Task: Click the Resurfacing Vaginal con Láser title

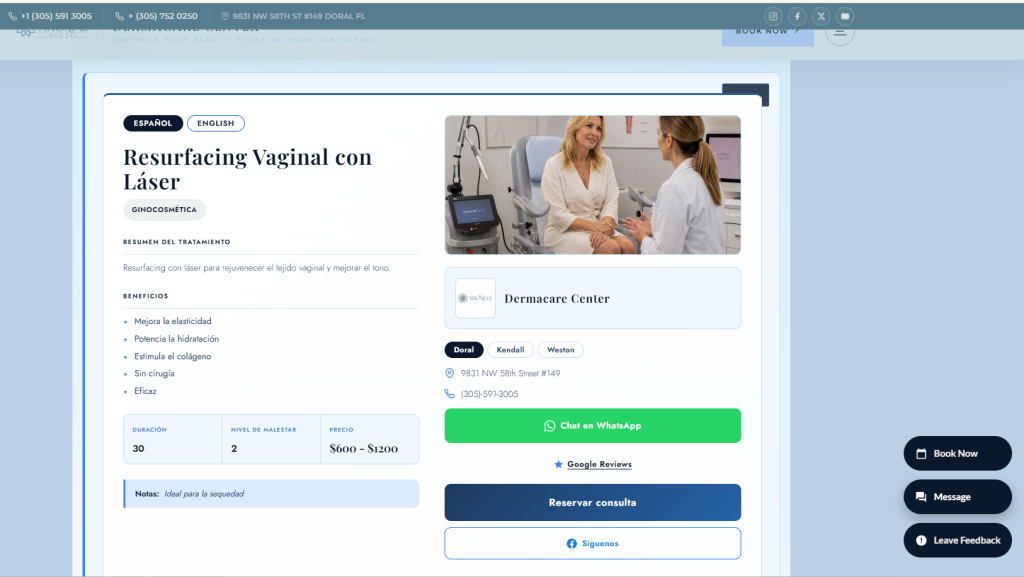Action: point(248,169)
